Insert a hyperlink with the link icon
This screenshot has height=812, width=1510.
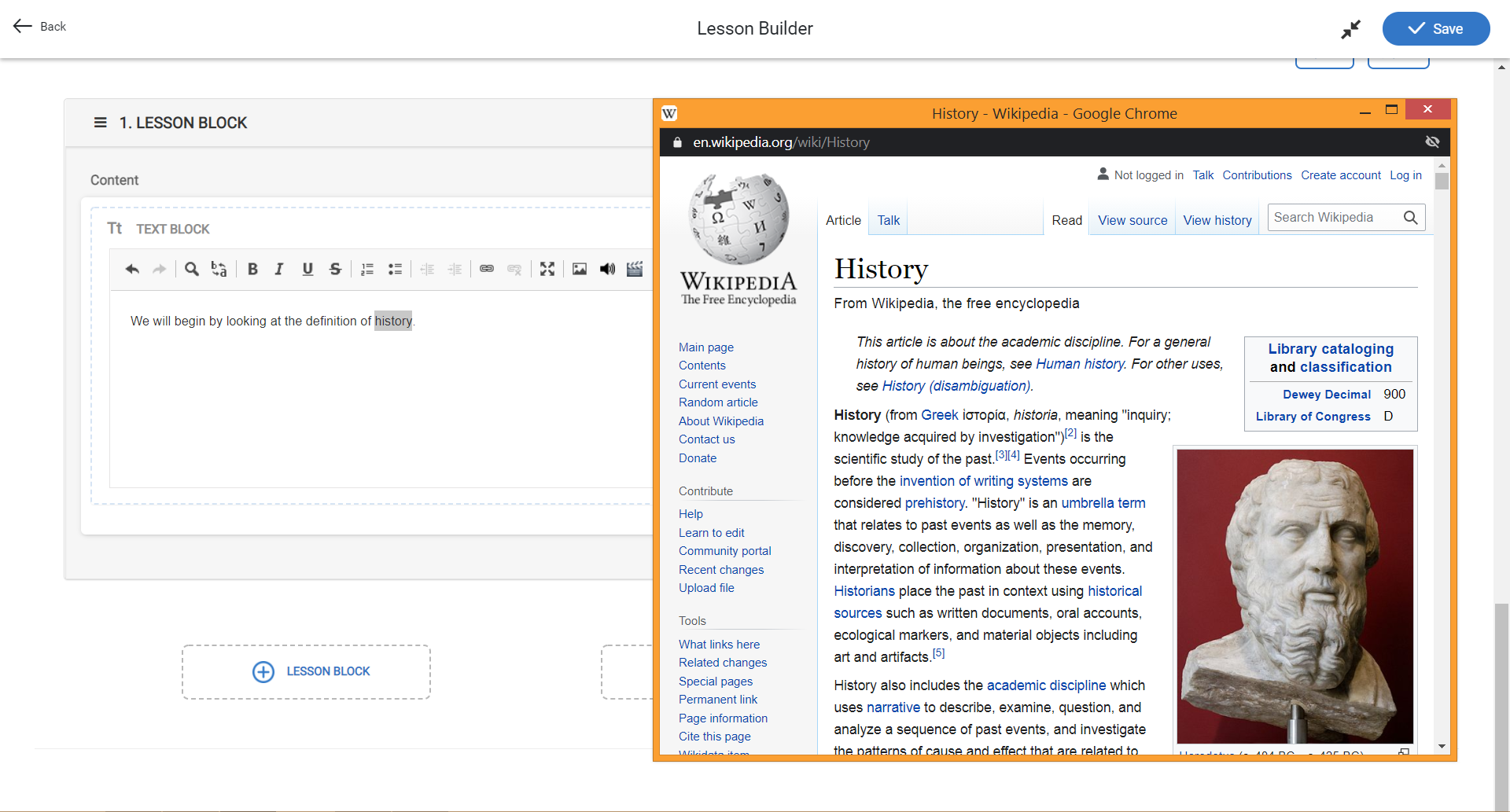487,270
